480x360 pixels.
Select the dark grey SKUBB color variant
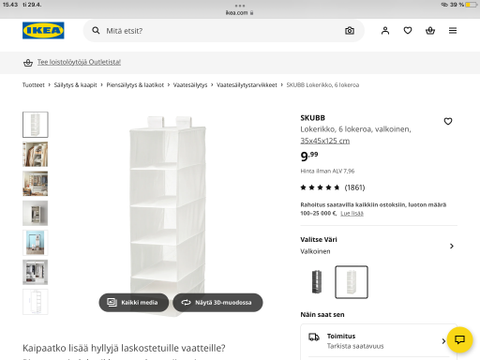point(317,282)
